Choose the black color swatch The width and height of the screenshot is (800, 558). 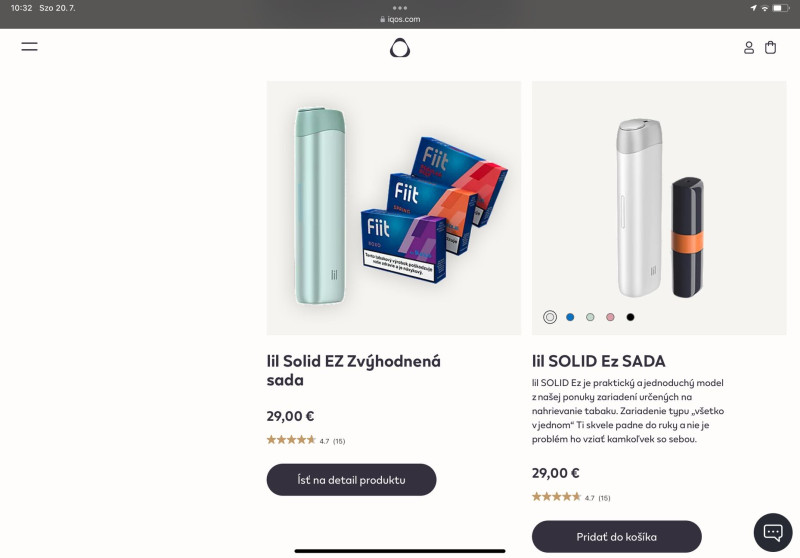(630, 317)
